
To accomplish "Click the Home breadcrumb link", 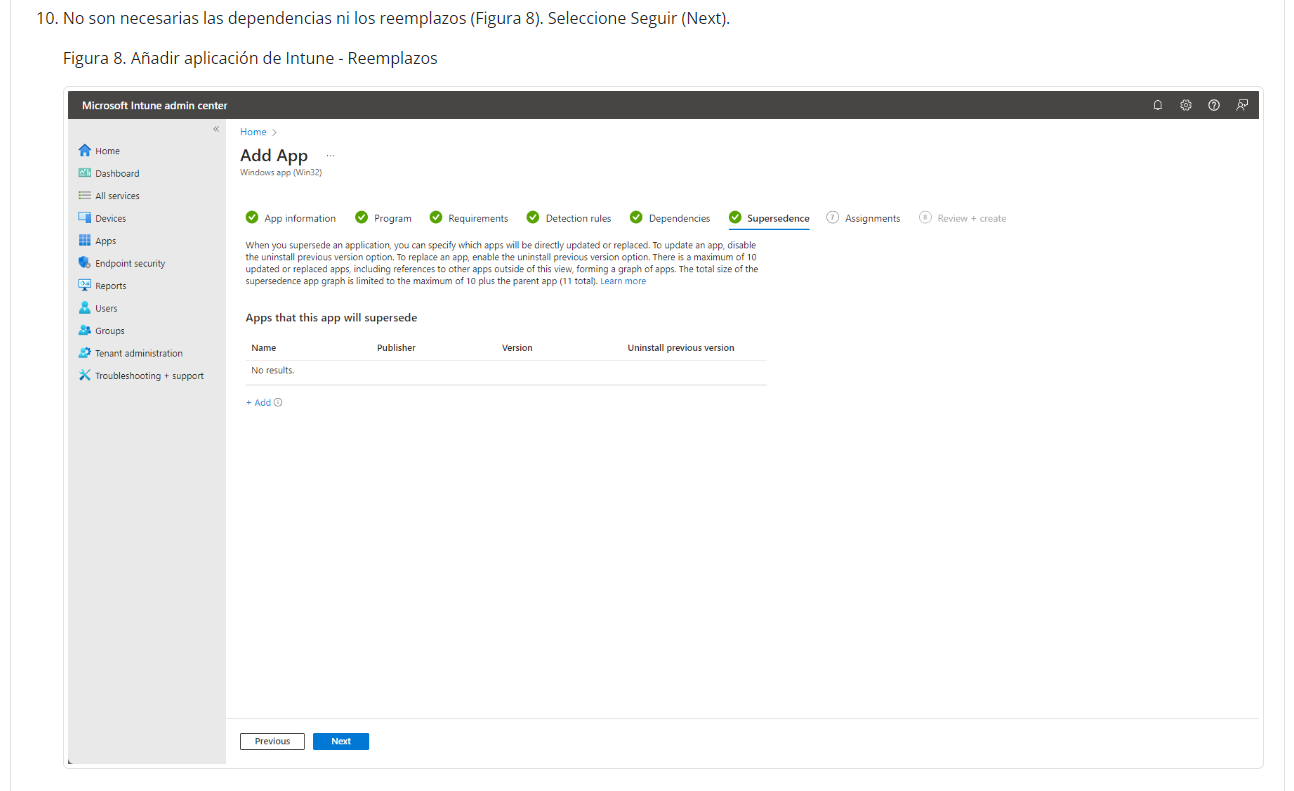I will (253, 132).
